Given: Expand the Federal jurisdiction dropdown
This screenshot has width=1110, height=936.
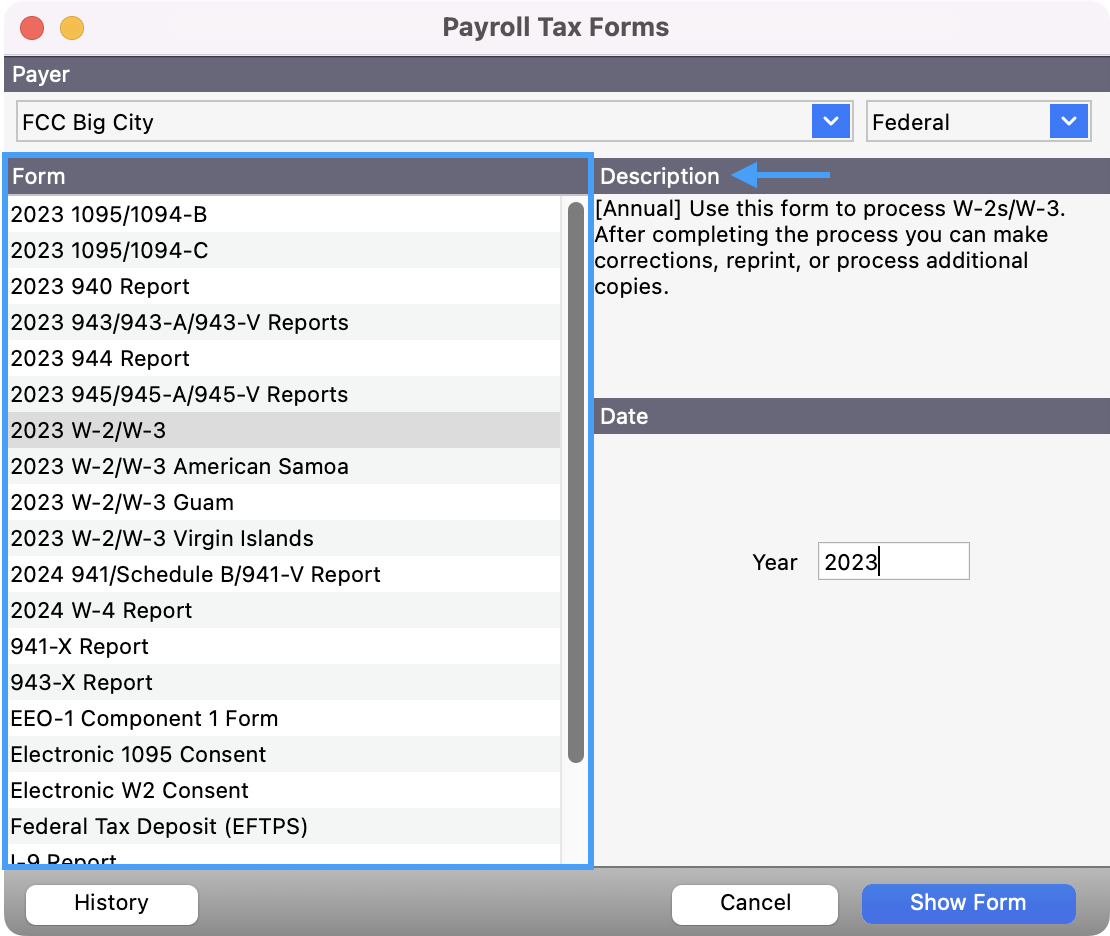Looking at the screenshot, I should (1068, 122).
